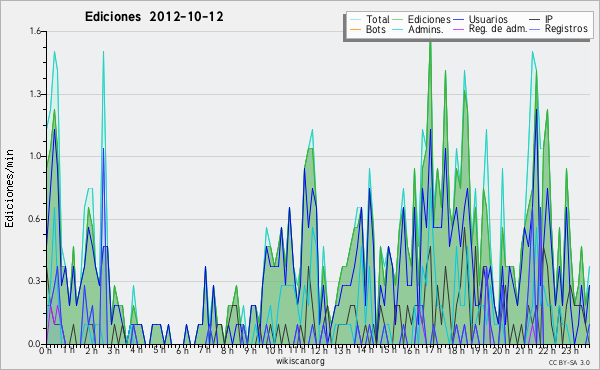Click the chart title 'Ediciones 2012-10-12'
The height and width of the screenshot is (370, 600).
coord(154,17)
